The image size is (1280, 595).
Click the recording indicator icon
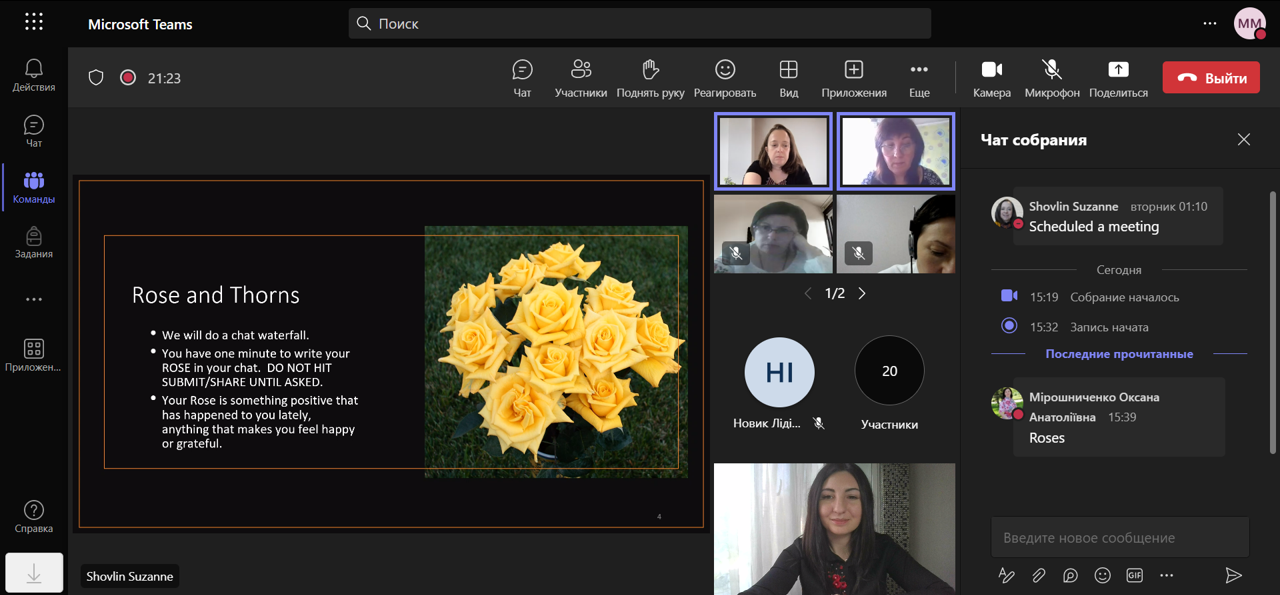click(128, 77)
